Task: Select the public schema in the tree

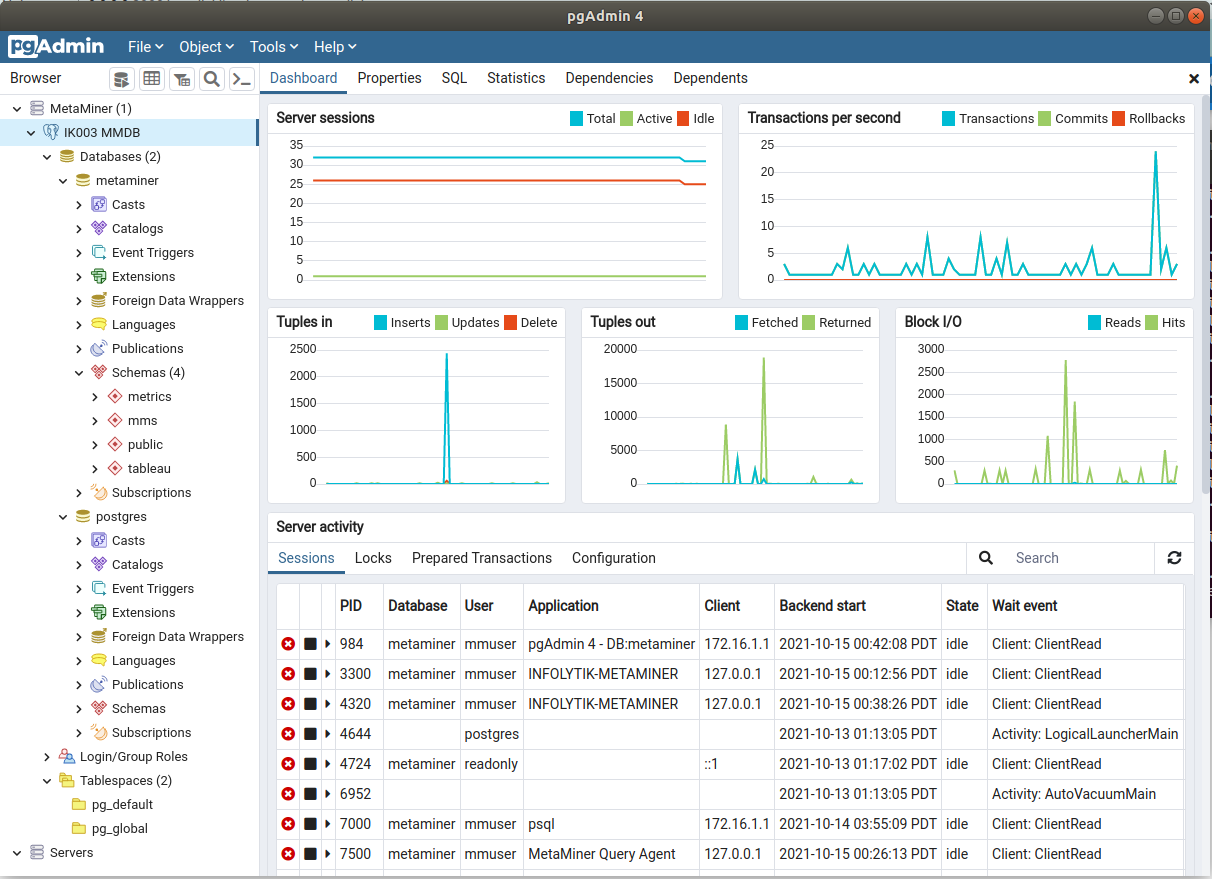Action: coord(145,445)
